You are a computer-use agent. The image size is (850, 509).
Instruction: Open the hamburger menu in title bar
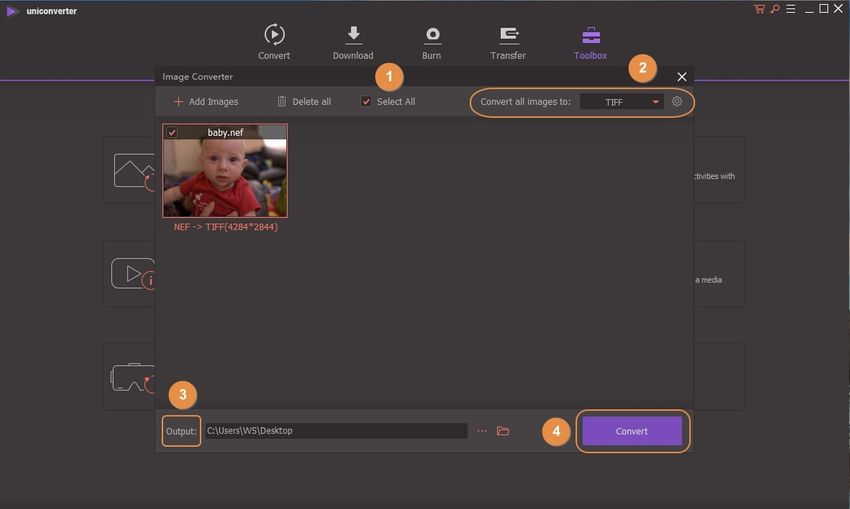click(x=789, y=9)
